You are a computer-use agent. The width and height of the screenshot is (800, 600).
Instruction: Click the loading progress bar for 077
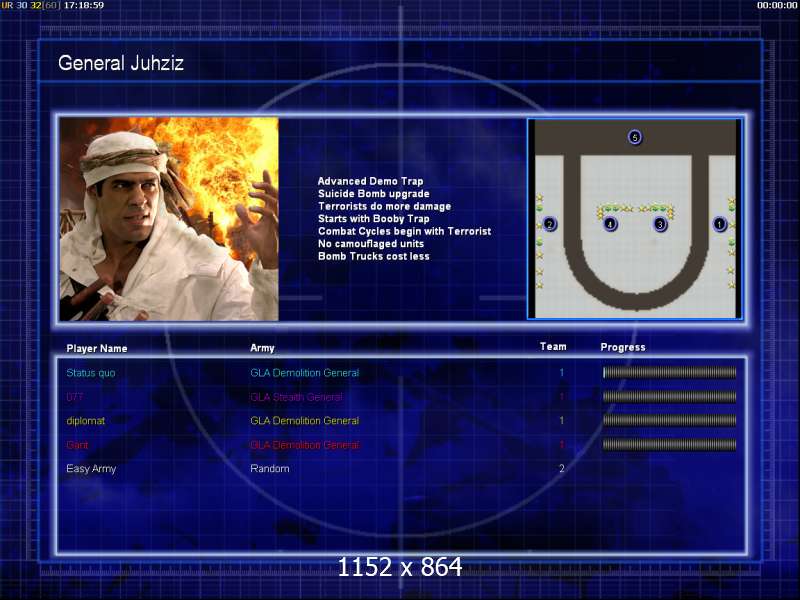pos(669,397)
